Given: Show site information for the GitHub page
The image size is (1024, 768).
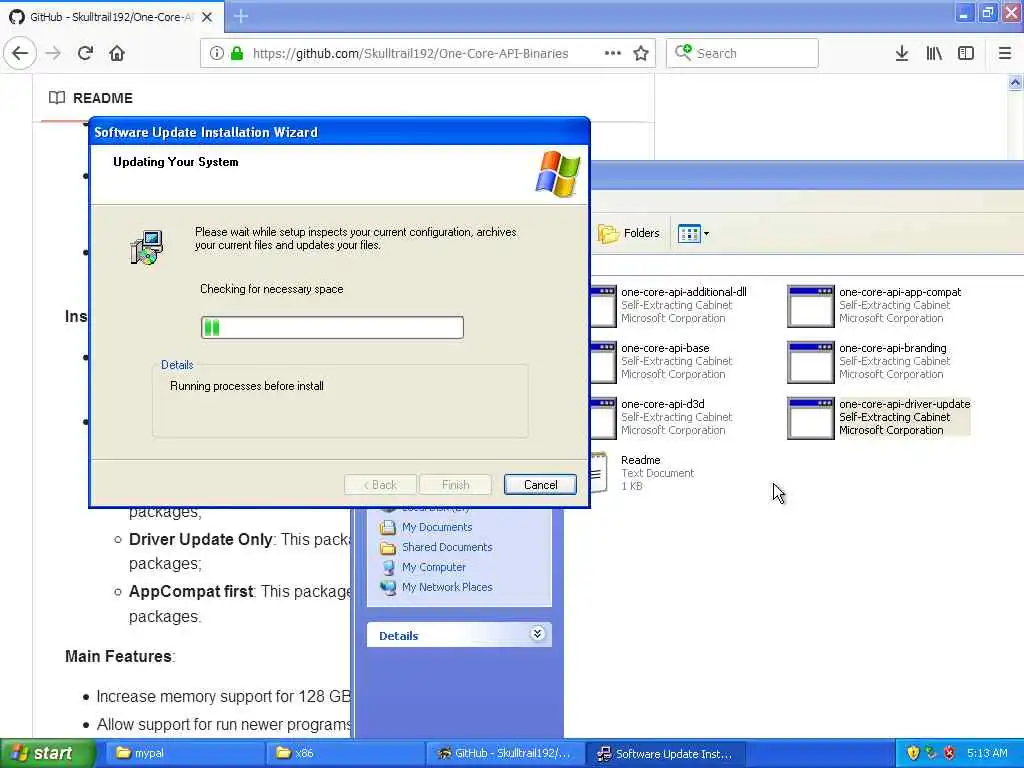Looking at the screenshot, I should coord(216,53).
